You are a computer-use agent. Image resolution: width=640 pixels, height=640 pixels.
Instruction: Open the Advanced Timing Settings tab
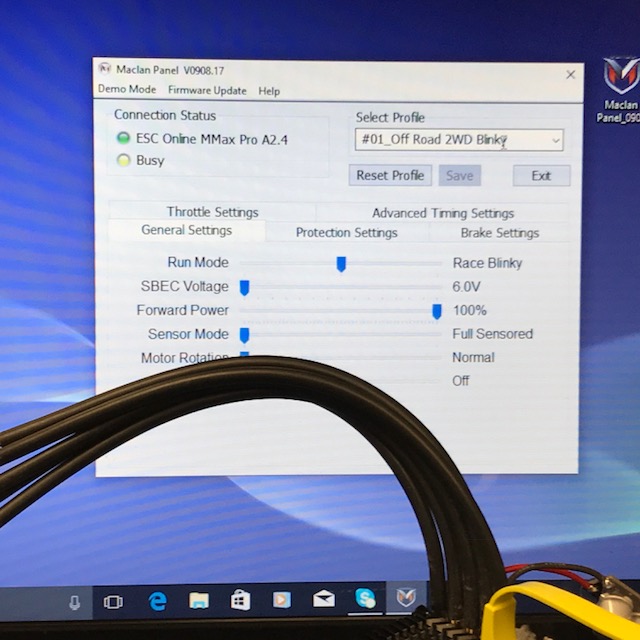pos(442,213)
